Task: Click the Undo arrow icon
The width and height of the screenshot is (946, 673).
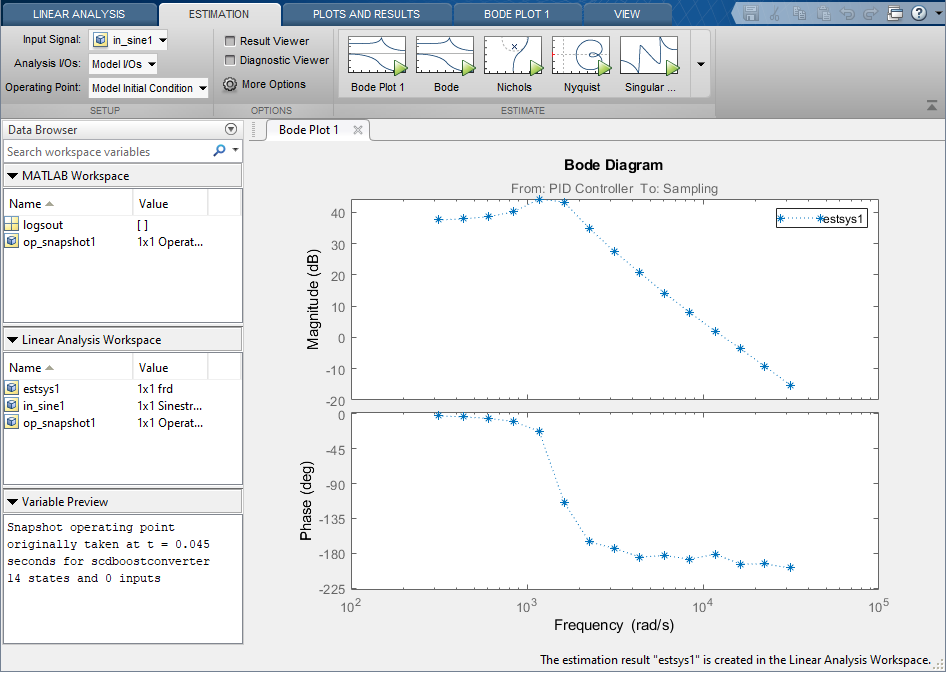Action: 848,13
